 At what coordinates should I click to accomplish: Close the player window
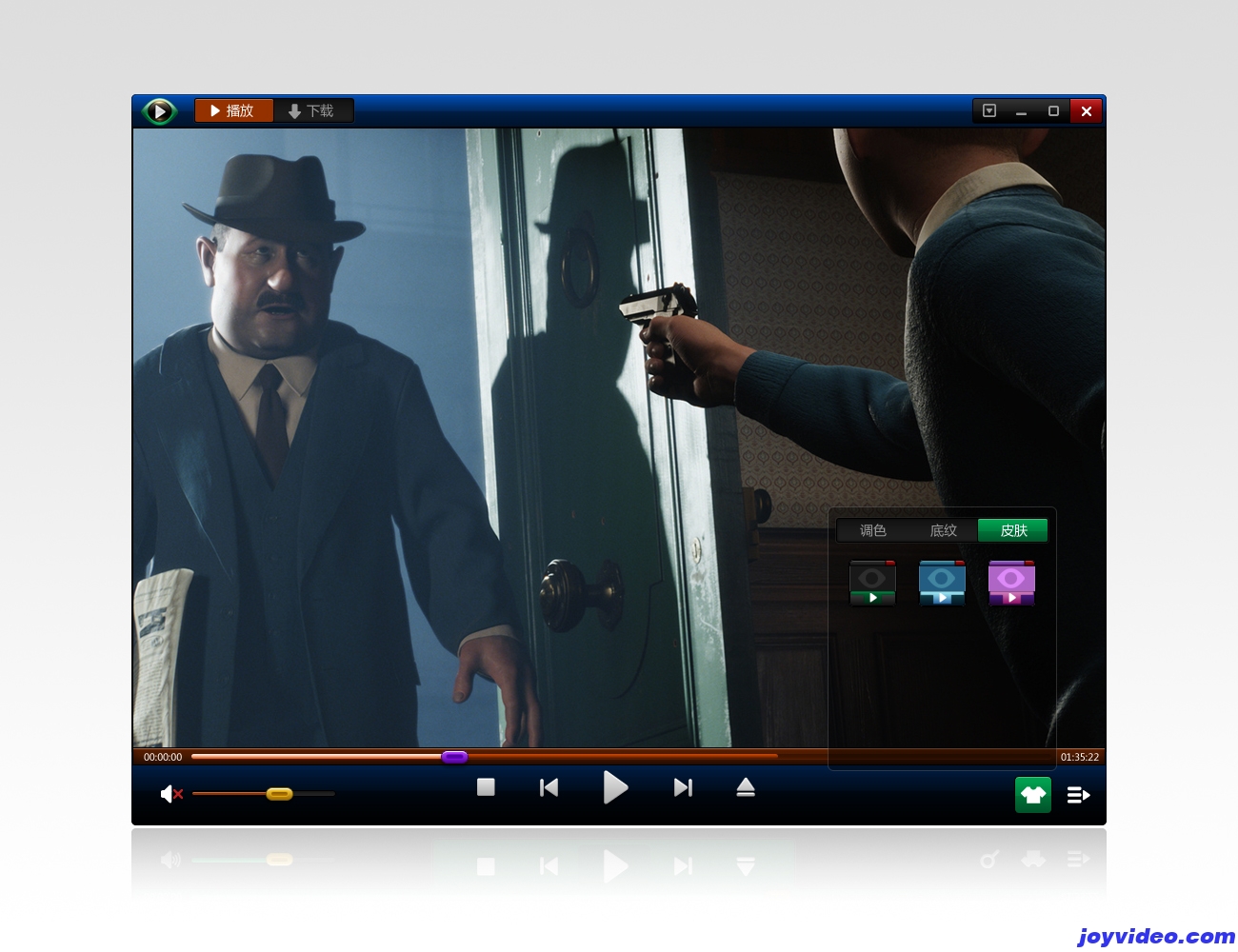click(1086, 110)
